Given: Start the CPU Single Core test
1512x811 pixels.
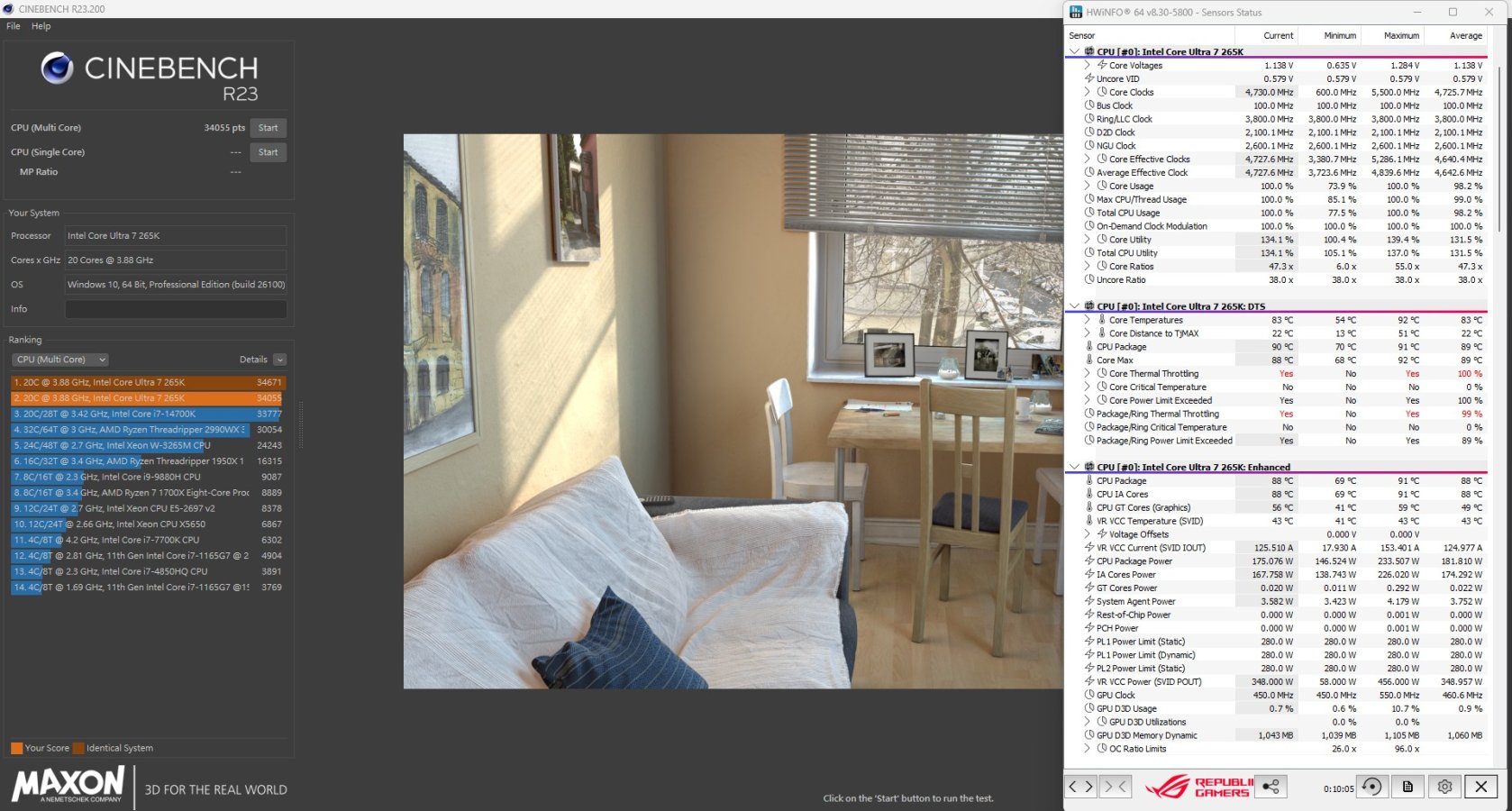Looking at the screenshot, I should 268,152.
